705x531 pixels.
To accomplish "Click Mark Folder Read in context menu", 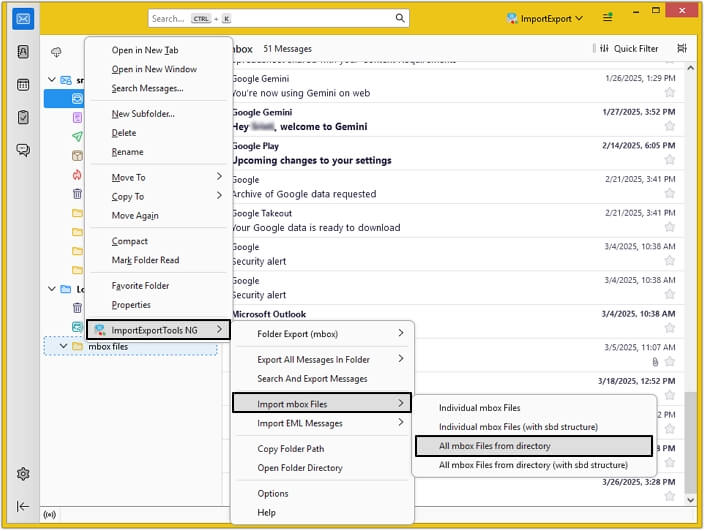I will 144,261.
